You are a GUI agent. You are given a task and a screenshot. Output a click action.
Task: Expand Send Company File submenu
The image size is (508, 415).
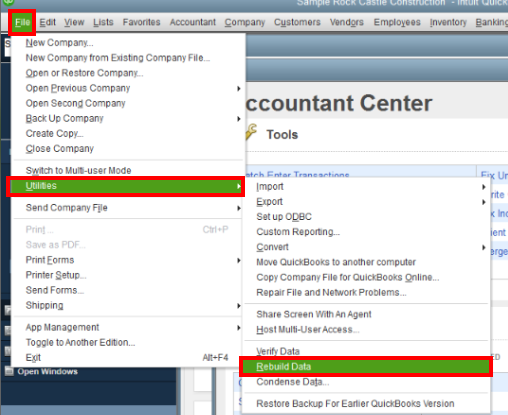[127, 208]
